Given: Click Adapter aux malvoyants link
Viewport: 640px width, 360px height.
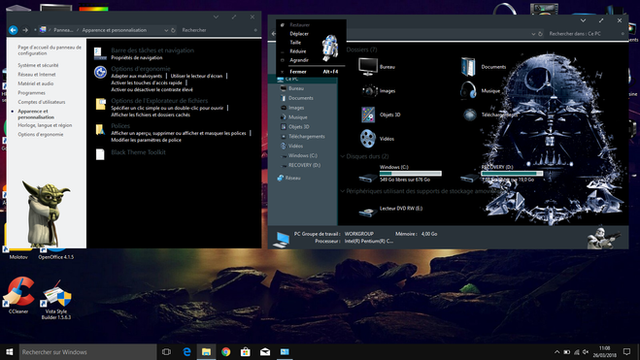Looking at the screenshot, I should [x=136, y=76].
